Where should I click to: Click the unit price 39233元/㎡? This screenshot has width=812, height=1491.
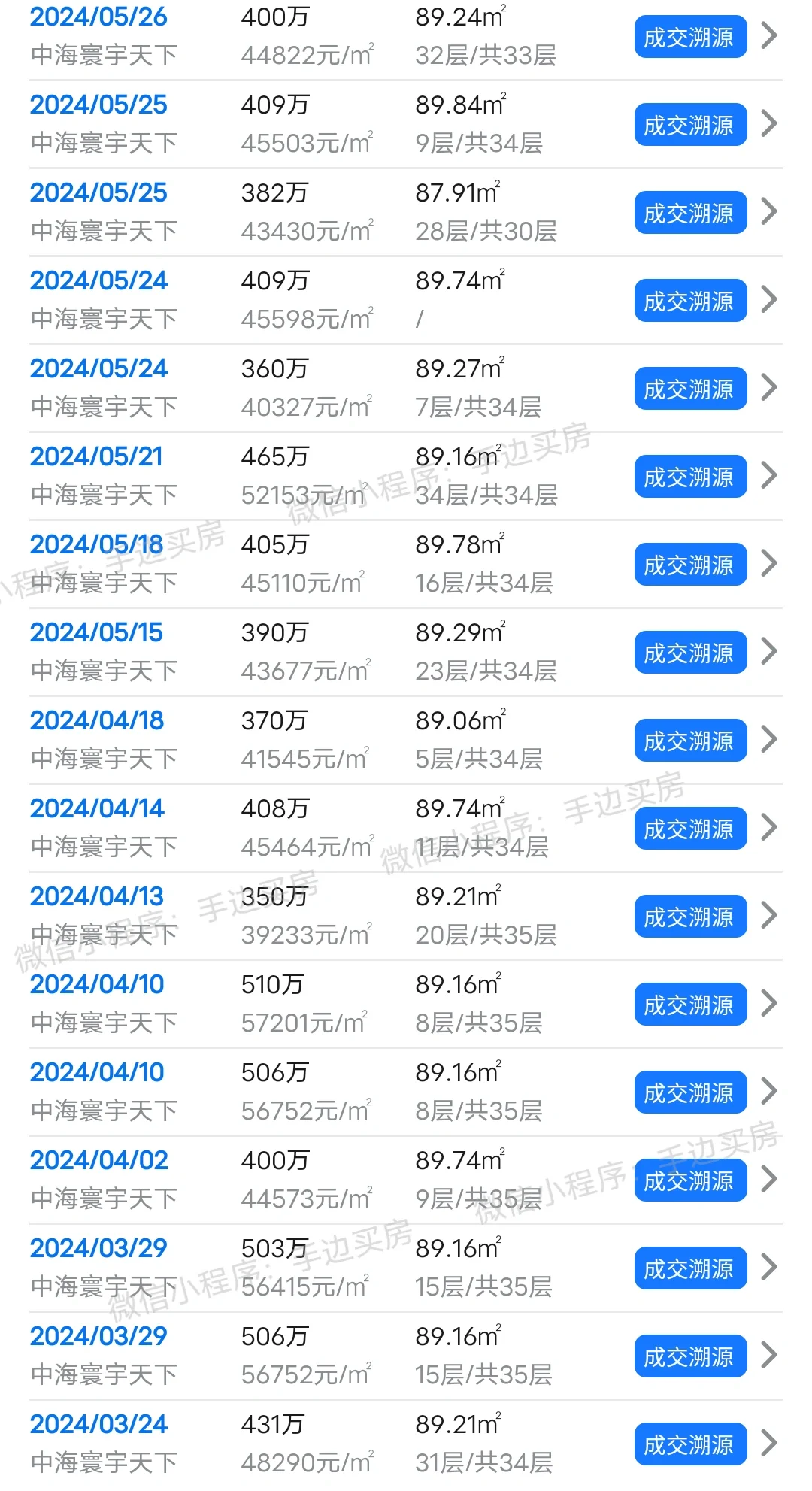[x=307, y=935]
